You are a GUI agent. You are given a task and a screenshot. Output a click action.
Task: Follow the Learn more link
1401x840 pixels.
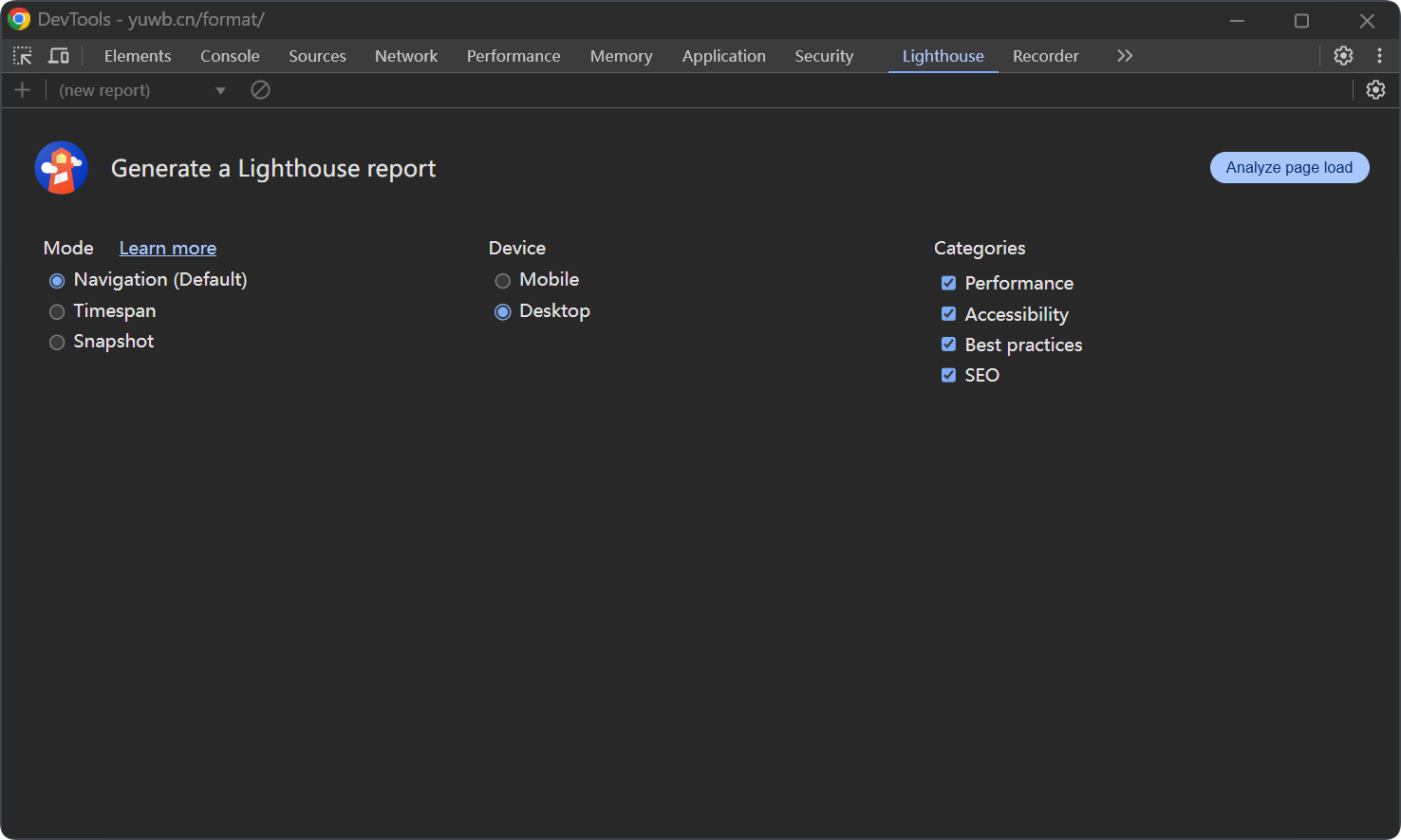(x=168, y=248)
